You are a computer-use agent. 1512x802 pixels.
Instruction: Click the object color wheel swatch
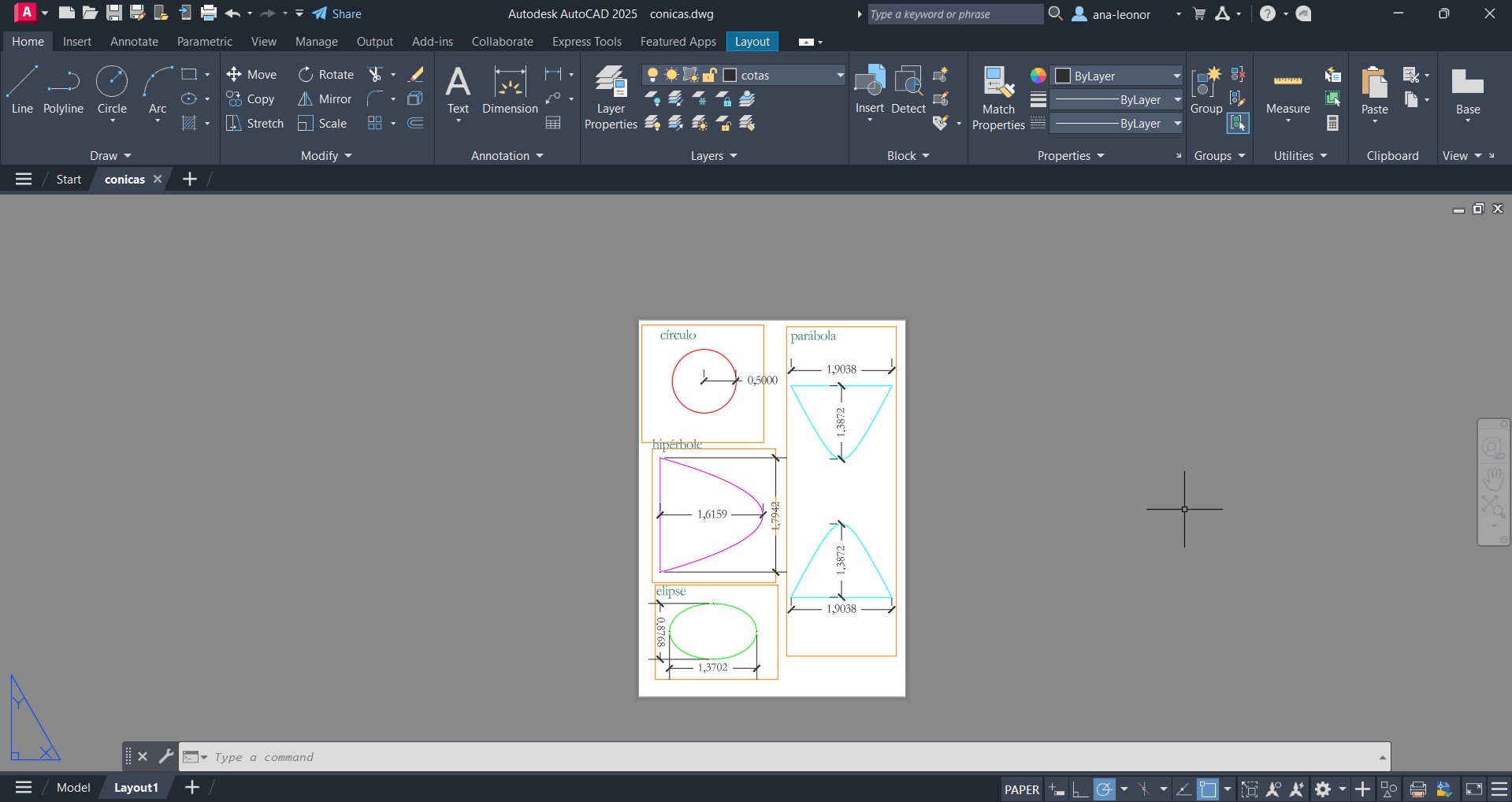tap(1038, 76)
